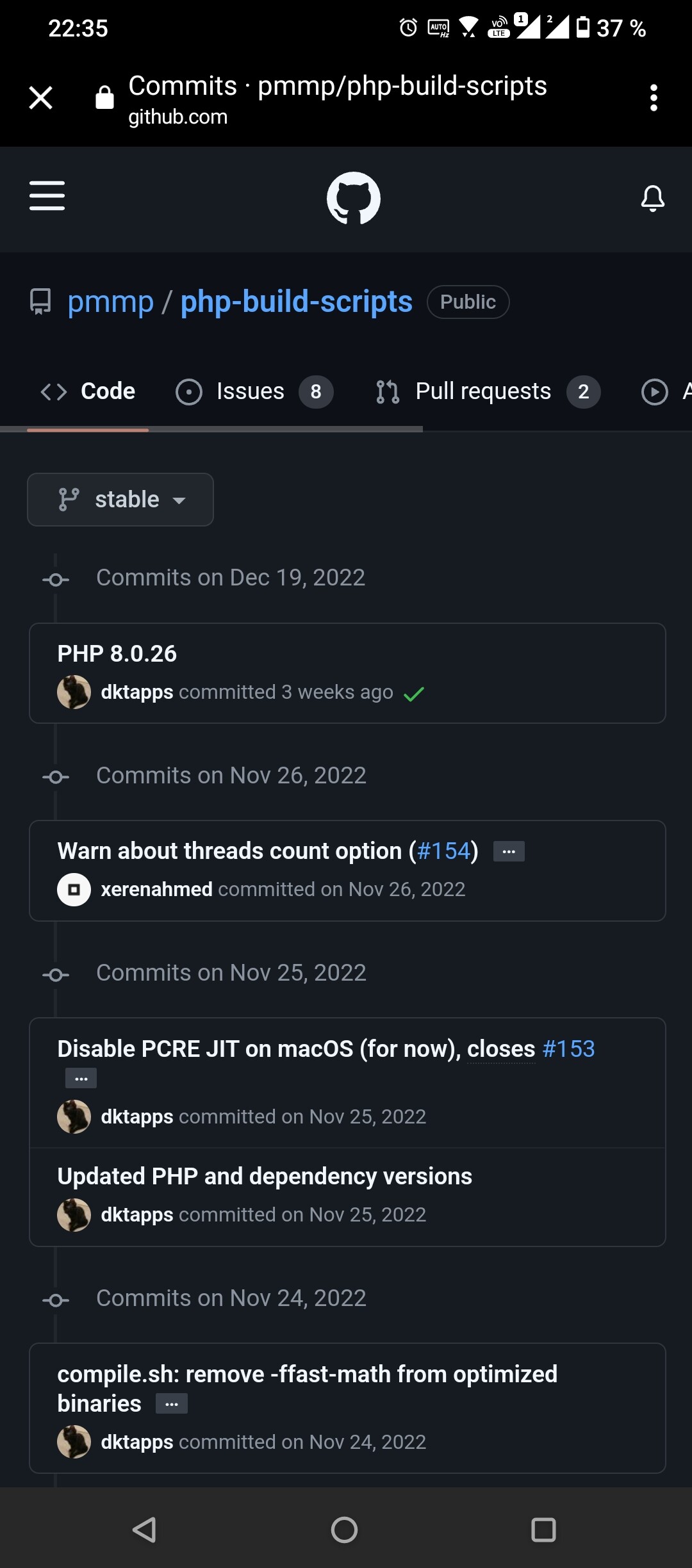Expand the commit message of the threads count commit
The height and width of the screenshot is (1568, 692).
tap(509, 851)
